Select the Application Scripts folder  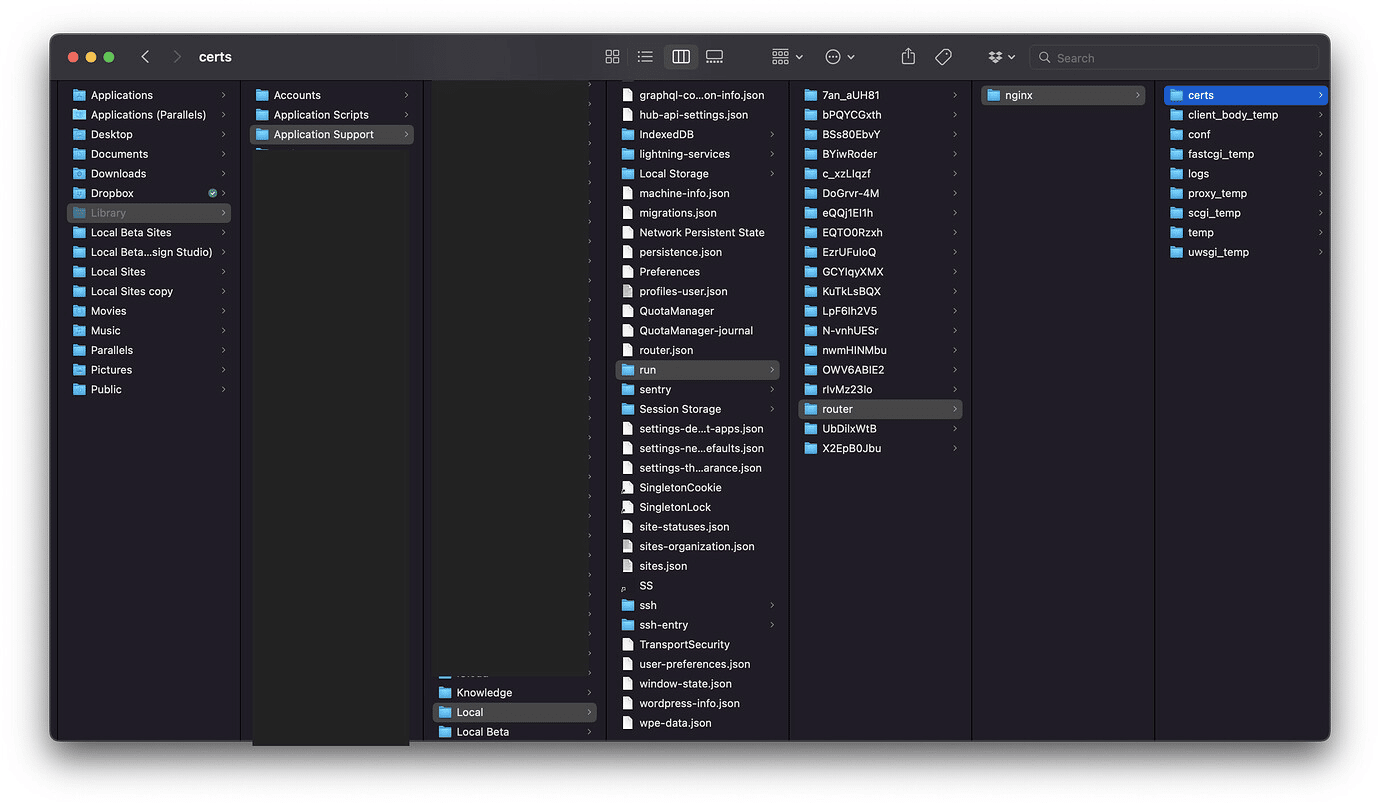[x=331, y=115]
